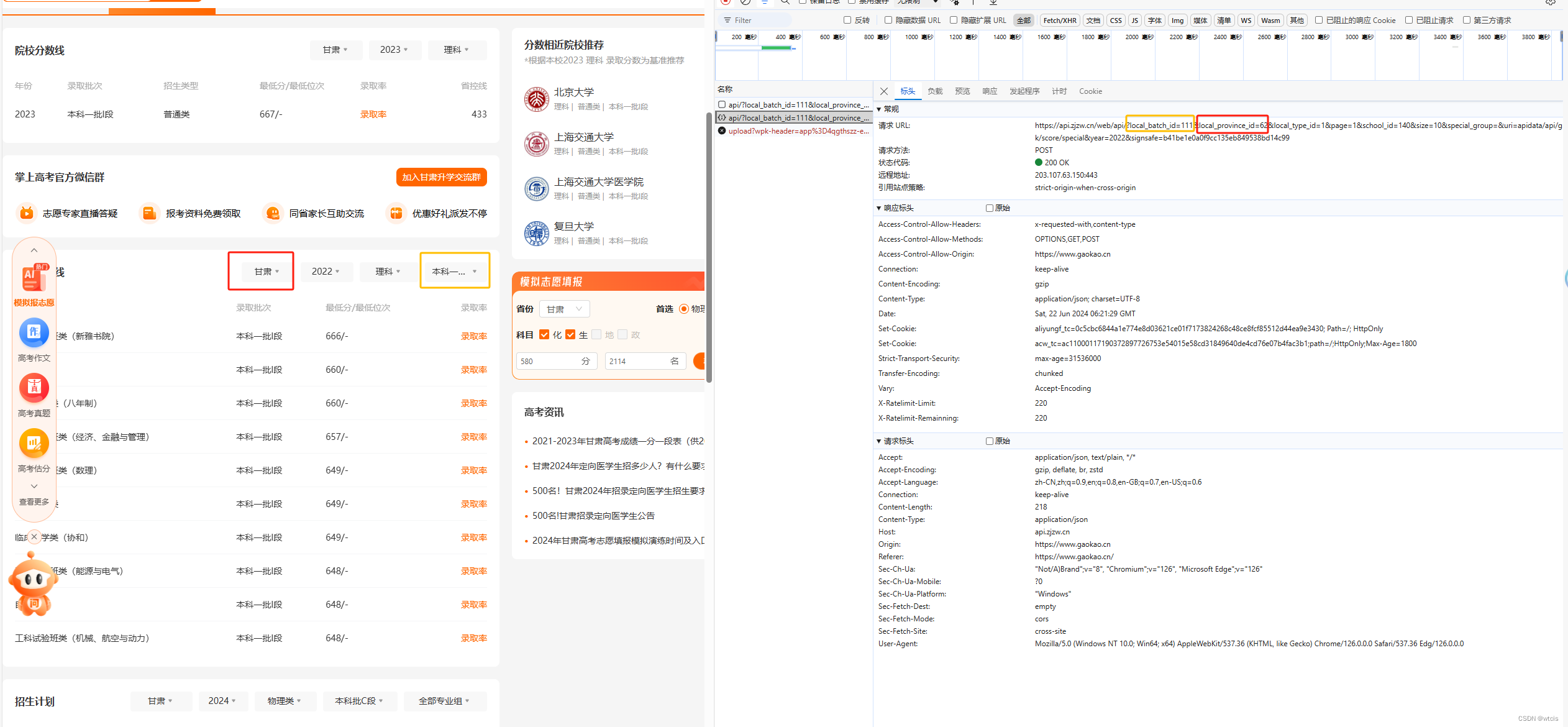1568x727 pixels.
Task: Enable the 第三方请求 checkbox
Action: (x=1467, y=21)
